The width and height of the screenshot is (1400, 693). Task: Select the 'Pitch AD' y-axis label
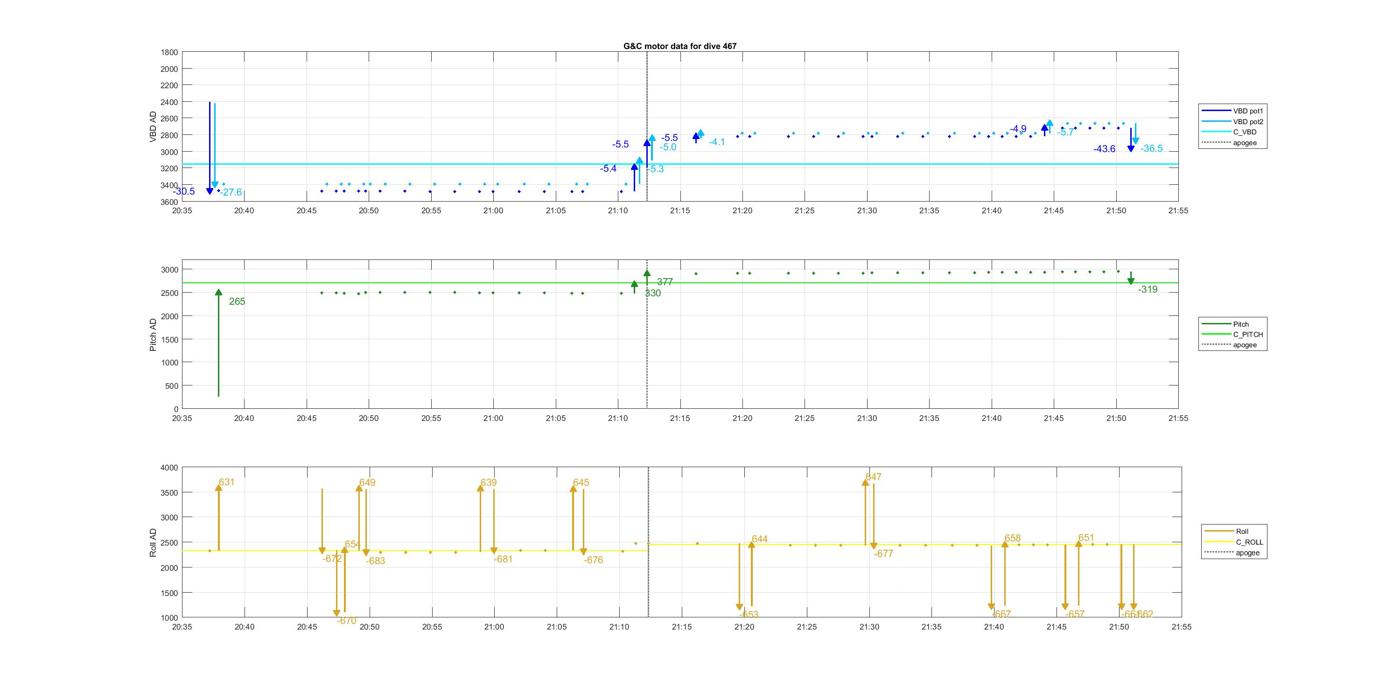click(x=154, y=333)
